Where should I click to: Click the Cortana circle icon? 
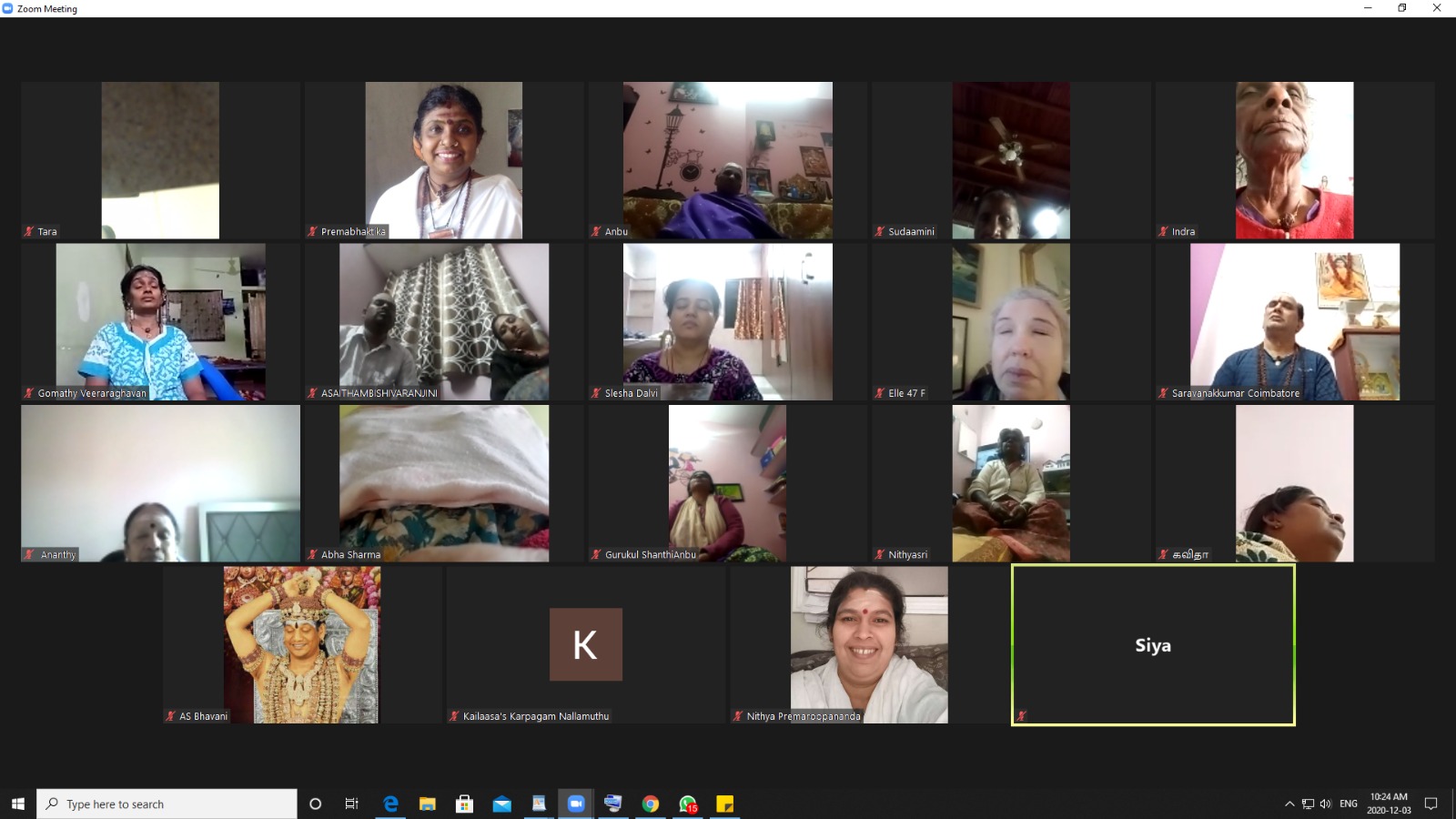point(315,804)
